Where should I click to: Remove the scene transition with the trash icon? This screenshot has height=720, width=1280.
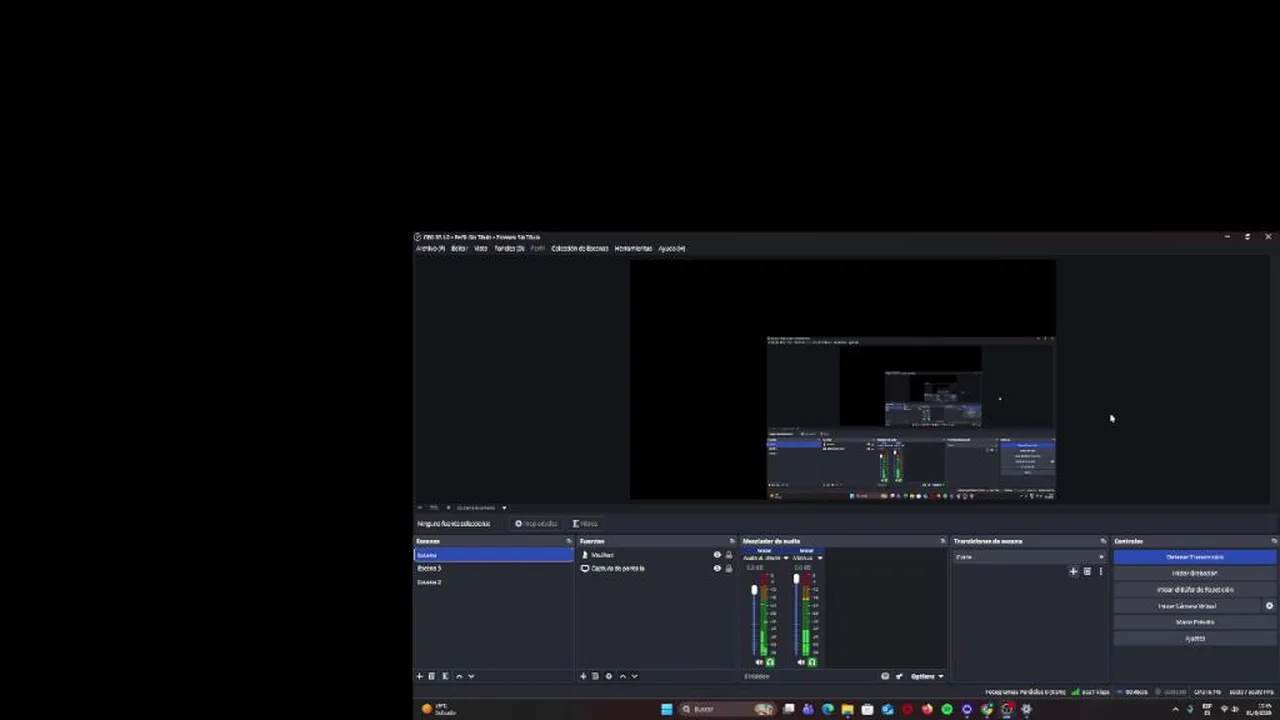point(1087,572)
